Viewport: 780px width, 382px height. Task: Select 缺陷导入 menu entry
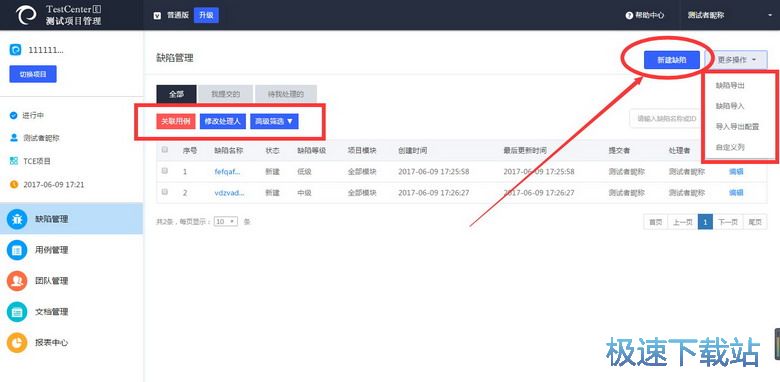(730, 106)
